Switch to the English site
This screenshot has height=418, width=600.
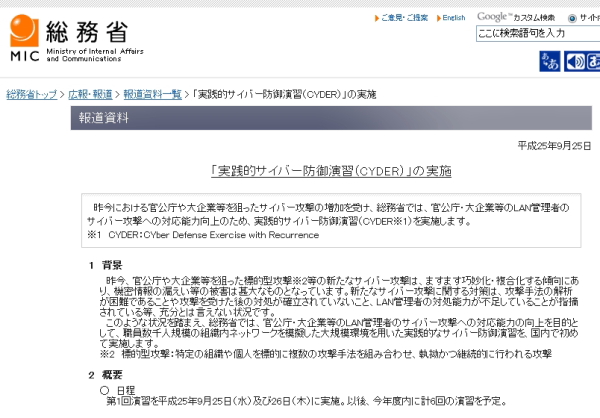click(454, 18)
